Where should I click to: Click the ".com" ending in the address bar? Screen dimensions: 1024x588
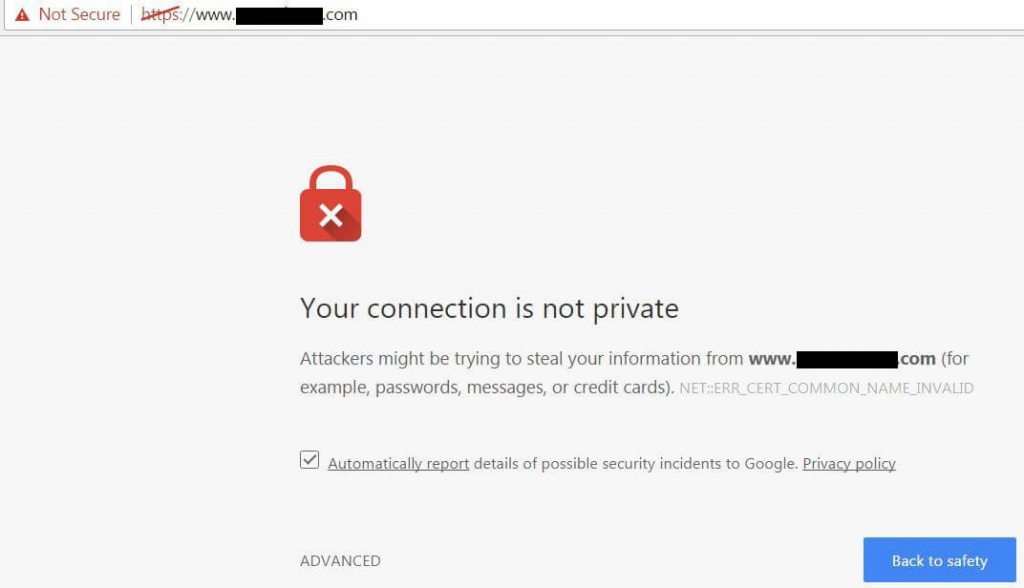click(341, 15)
